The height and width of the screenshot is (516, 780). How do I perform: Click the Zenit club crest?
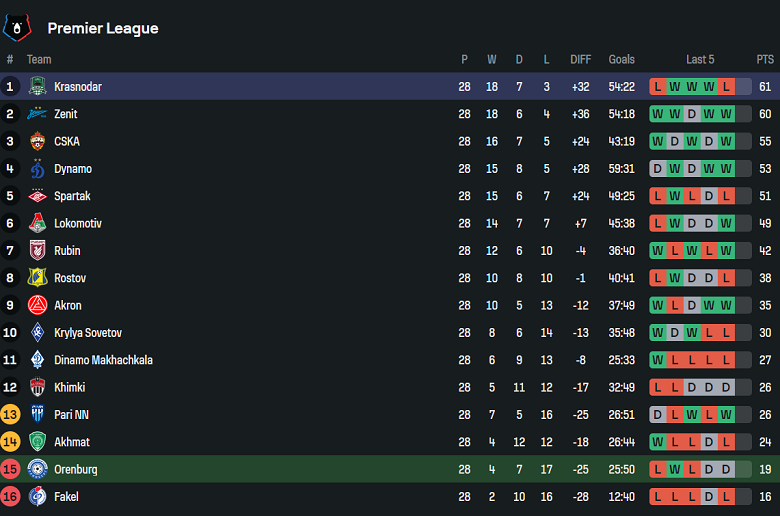[37, 114]
